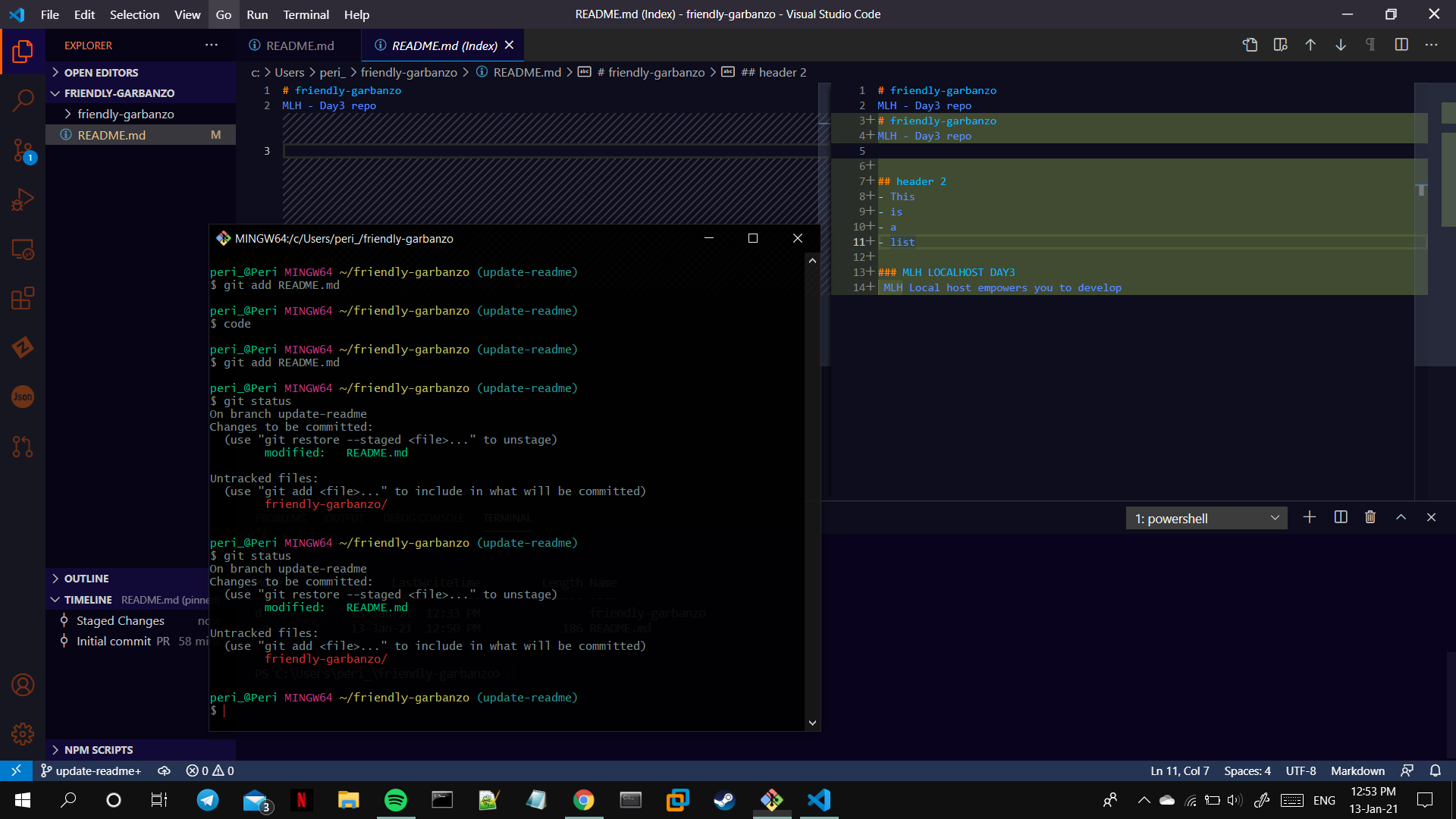Open the Manage gear icon
The height and width of the screenshot is (819, 1456).
[23, 733]
